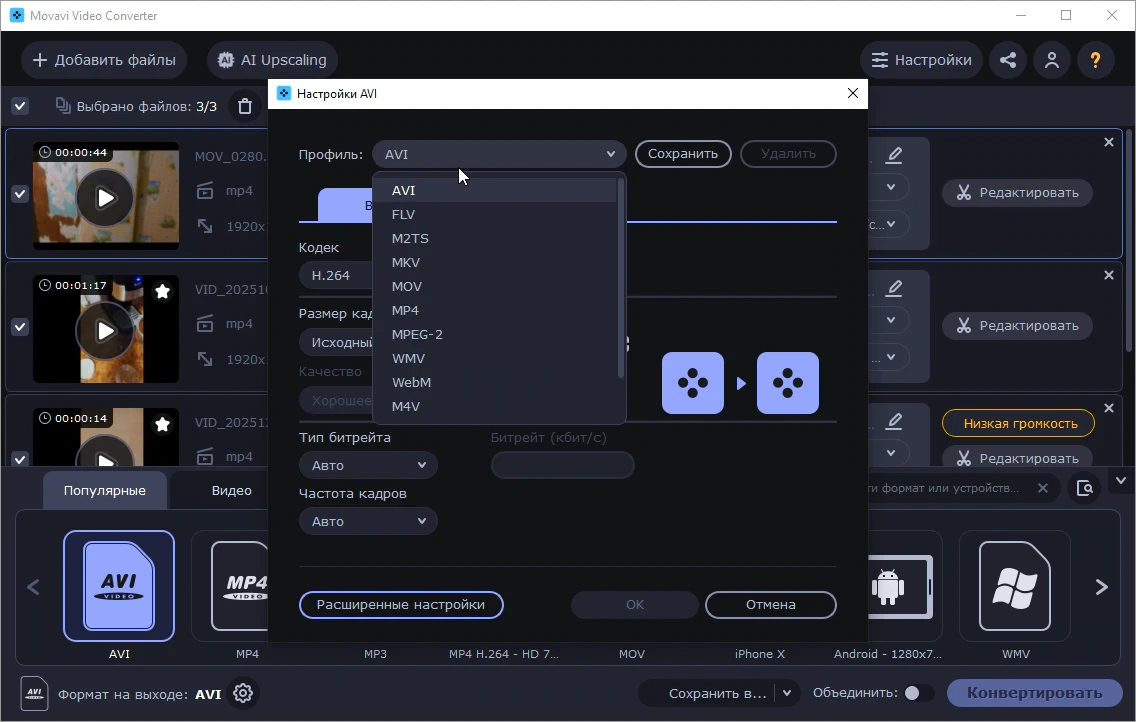Uncheck the 00:01:17 video checkbox

pyautogui.click(x=20, y=327)
